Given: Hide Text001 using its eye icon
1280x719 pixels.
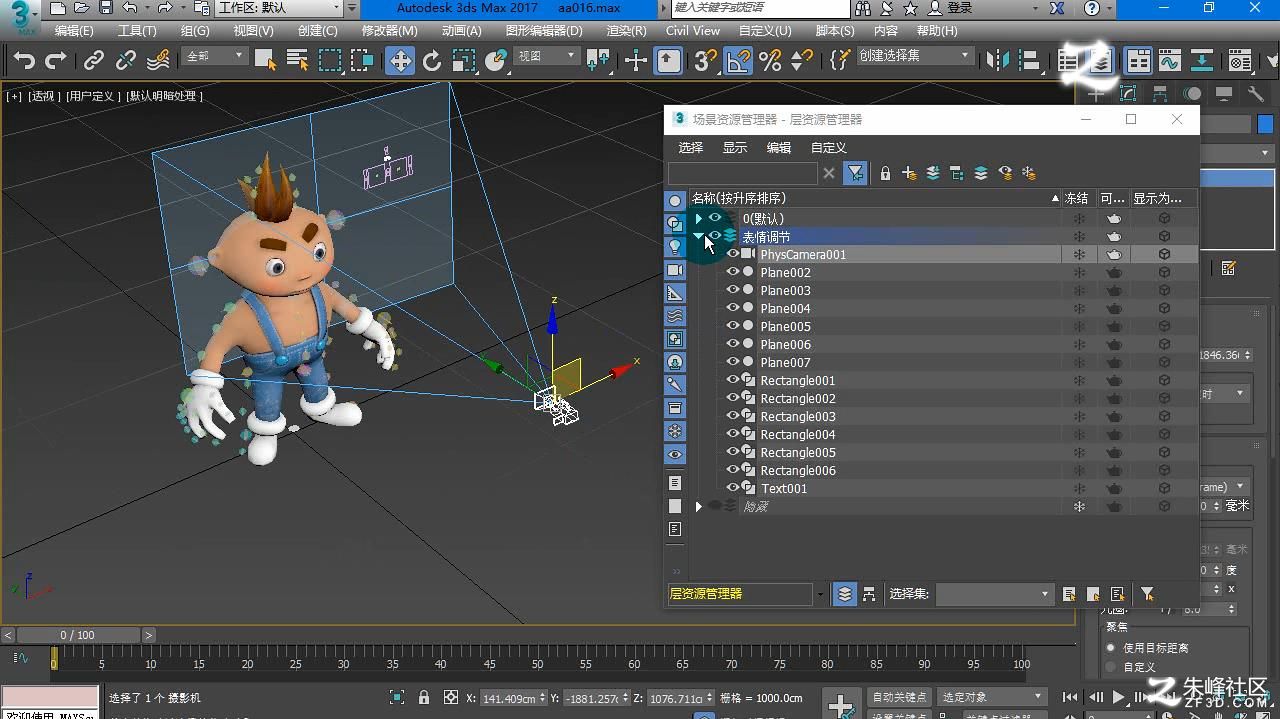Looking at the screenshot, I should pos(733,488).
